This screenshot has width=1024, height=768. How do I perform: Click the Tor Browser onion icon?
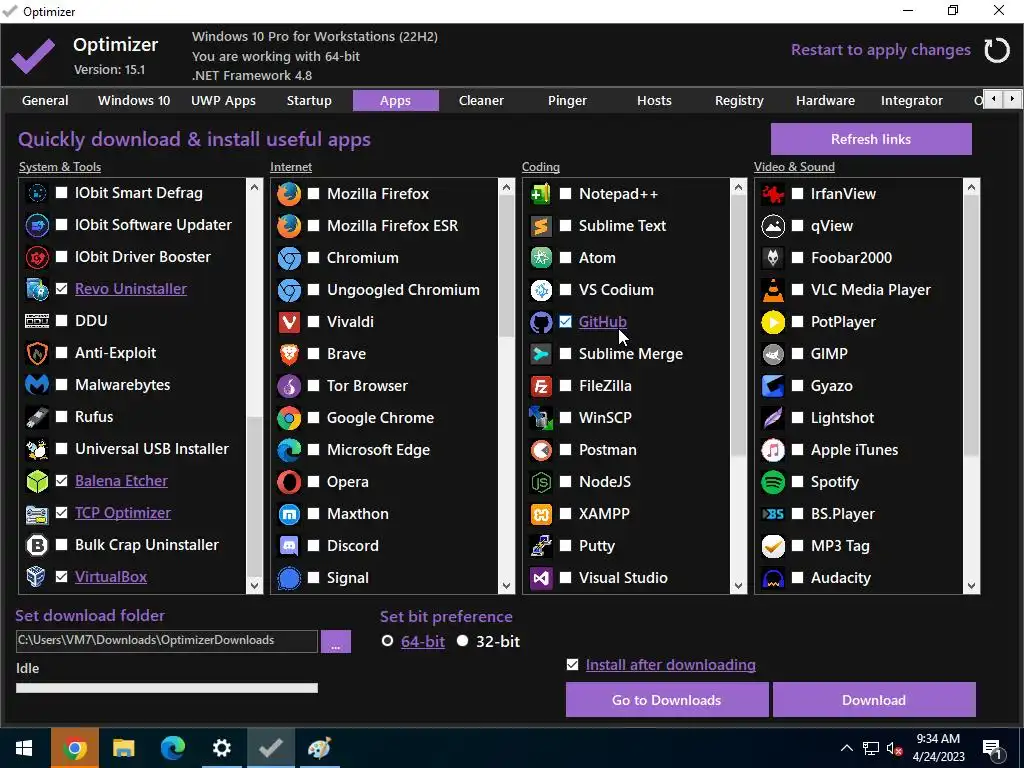[x=289, y=386]
